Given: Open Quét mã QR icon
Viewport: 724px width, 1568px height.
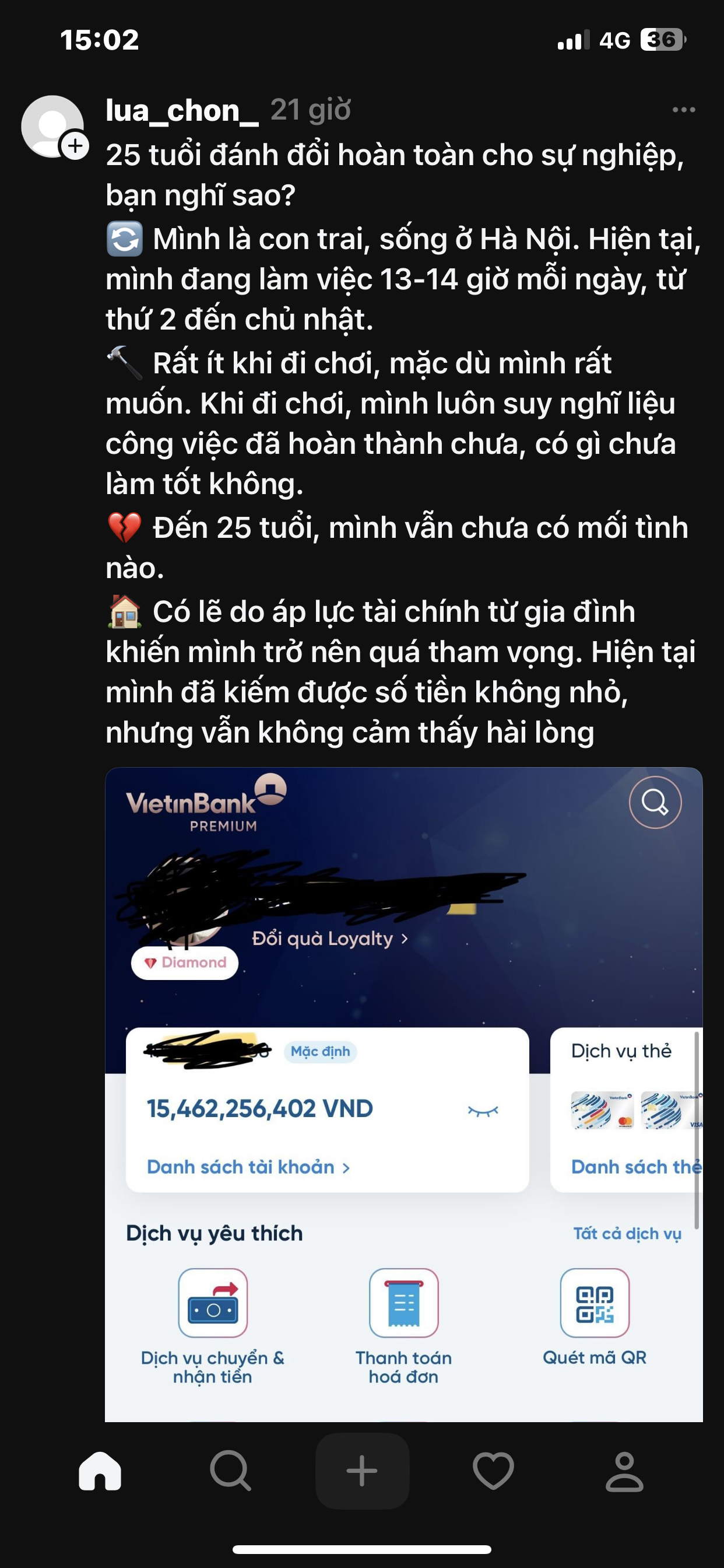Looking at the screenshot, I should click(595, 1303).
